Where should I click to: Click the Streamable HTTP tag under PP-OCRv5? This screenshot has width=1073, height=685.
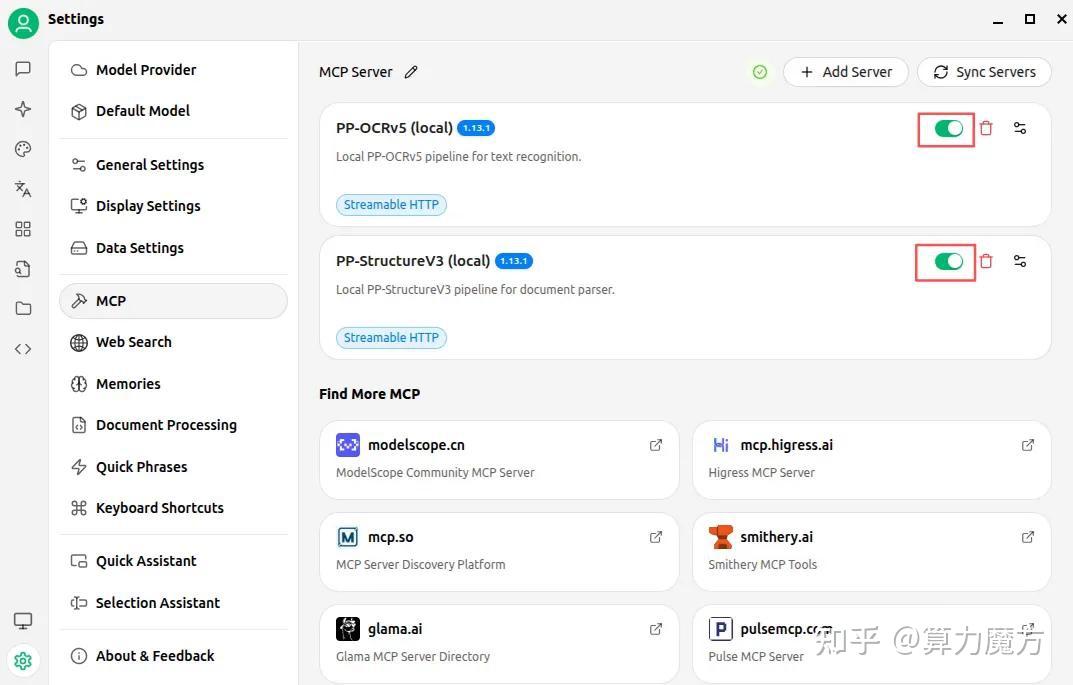[391, 205]
